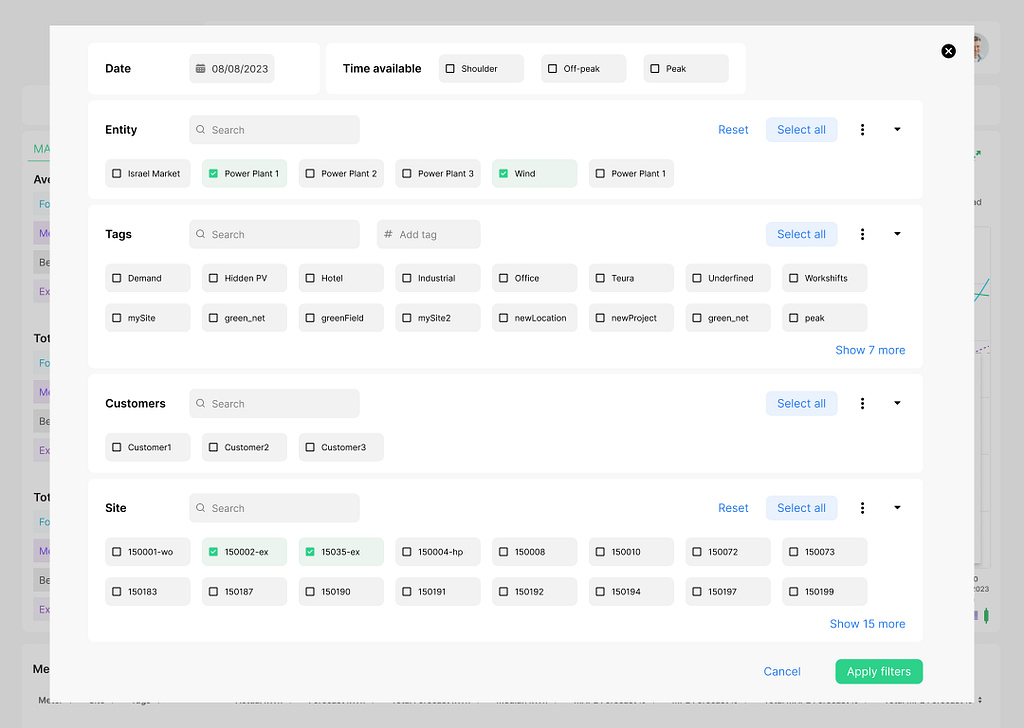
Task: Open the kebab menu in the Entity section
Action: tap(862, 129)
